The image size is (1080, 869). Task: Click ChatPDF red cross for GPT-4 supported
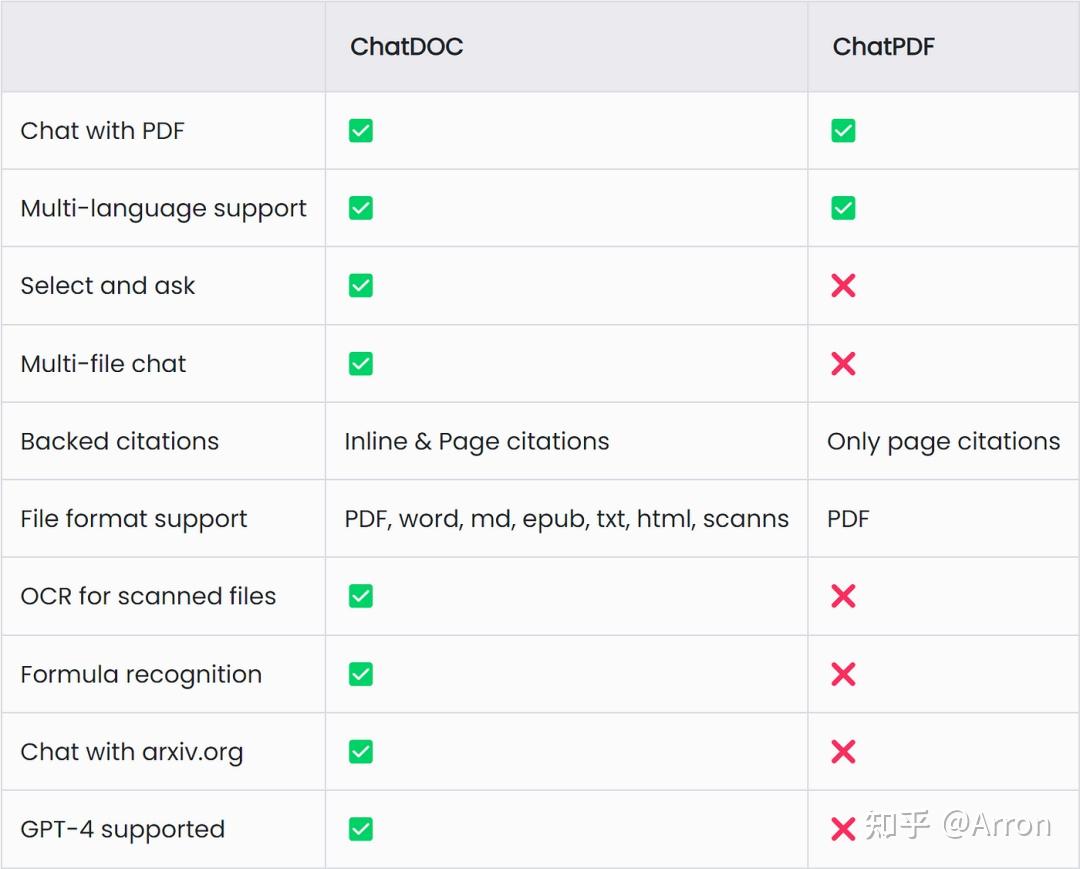[x=843, y=829]
